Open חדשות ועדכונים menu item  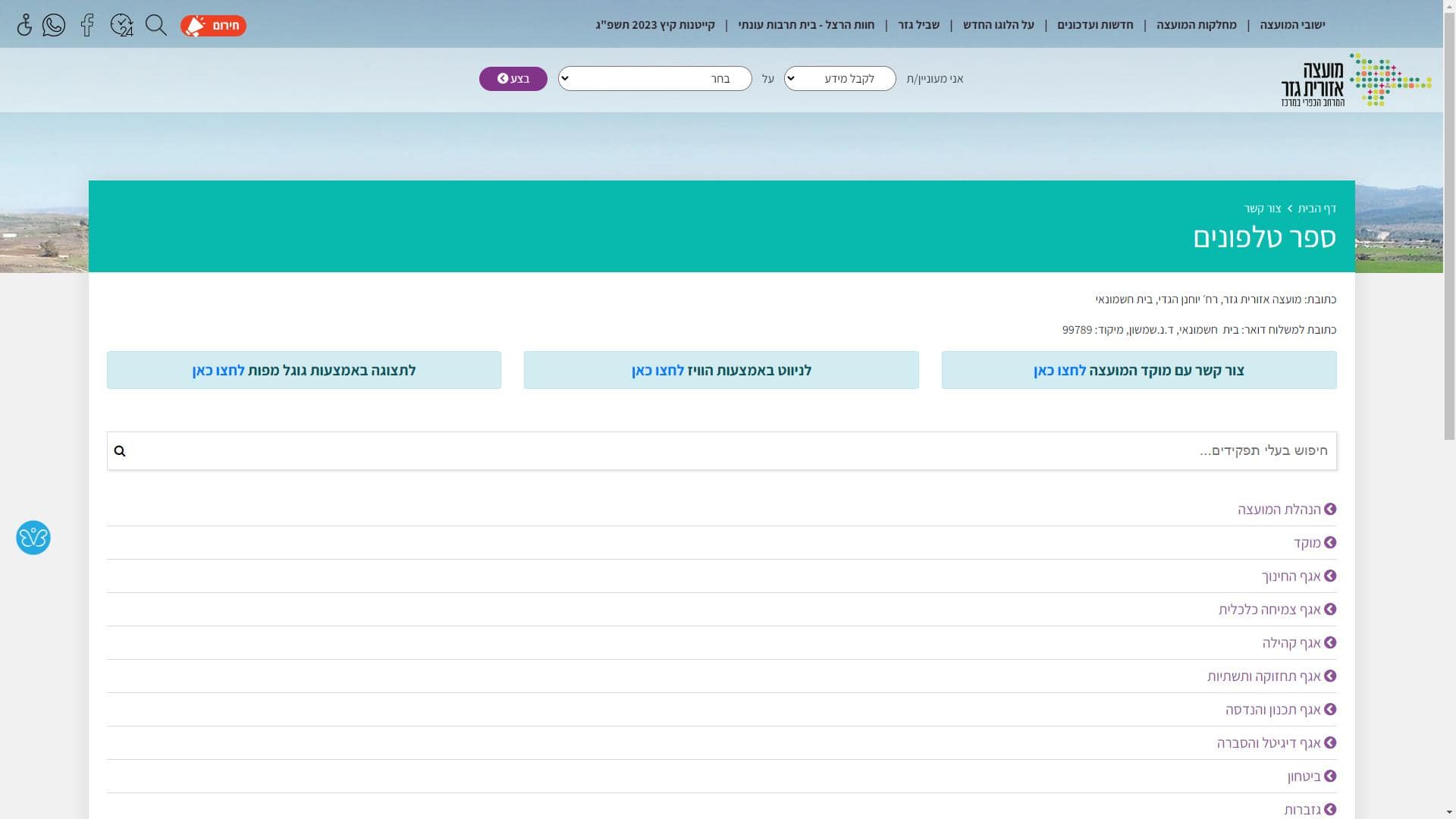(x=1095, y=25)
